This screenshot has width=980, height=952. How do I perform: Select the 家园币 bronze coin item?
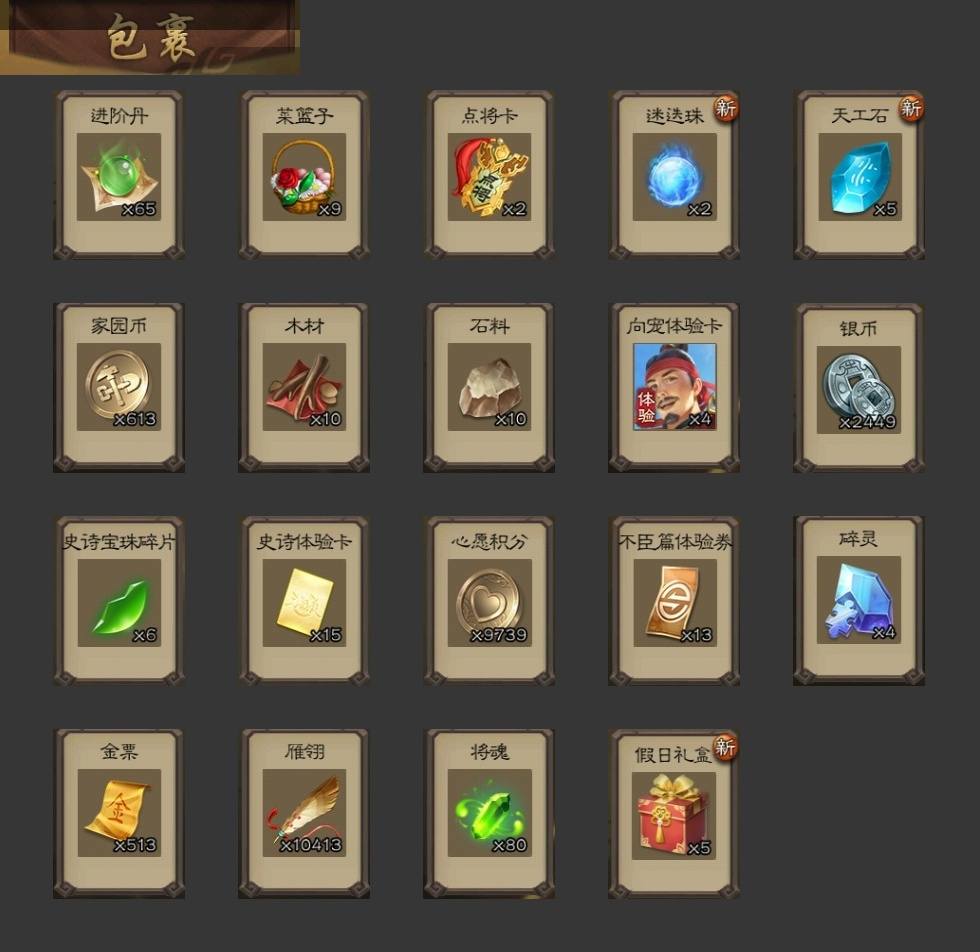pos(119,386)
